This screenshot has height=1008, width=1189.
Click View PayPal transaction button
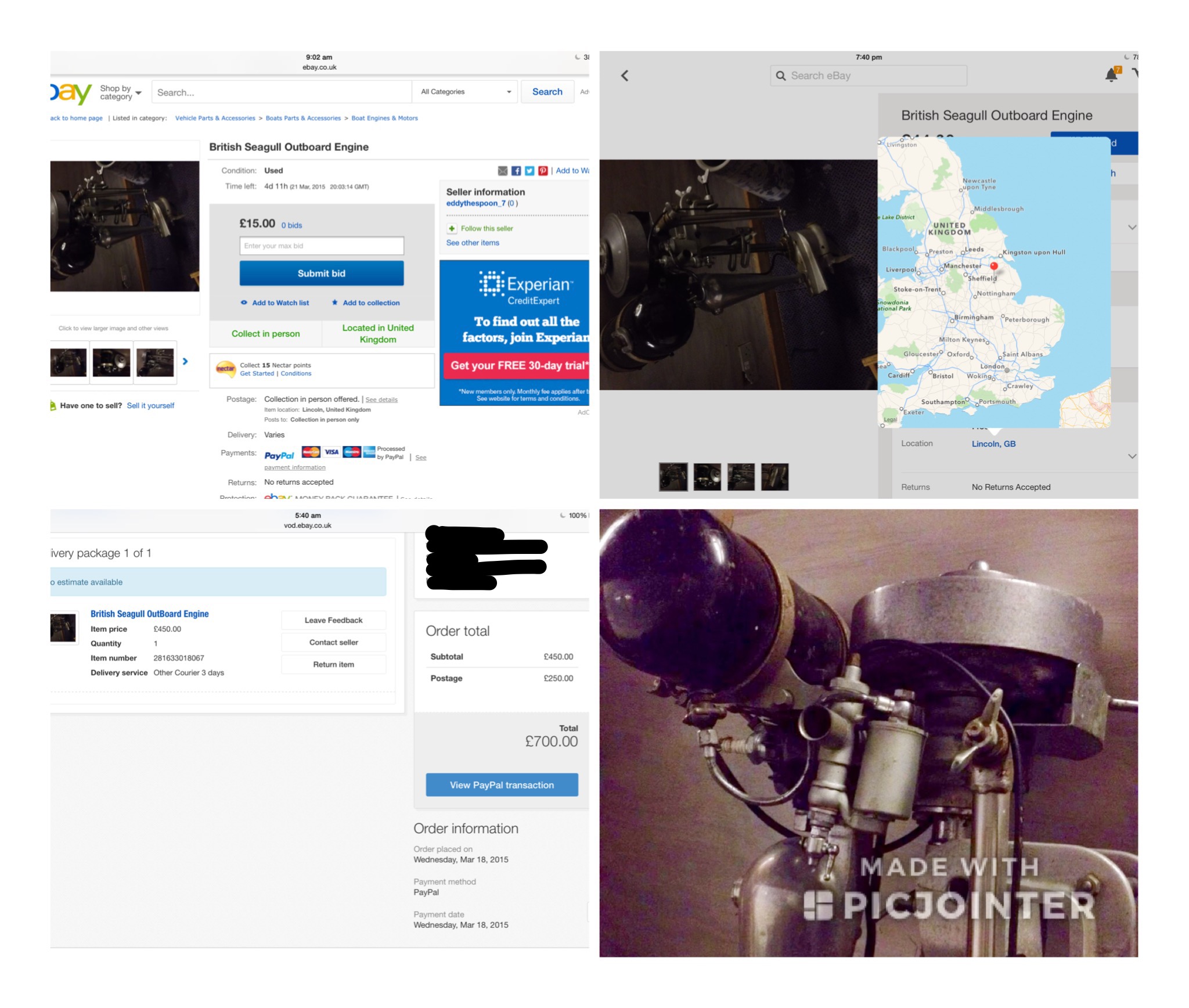(502, 785)
